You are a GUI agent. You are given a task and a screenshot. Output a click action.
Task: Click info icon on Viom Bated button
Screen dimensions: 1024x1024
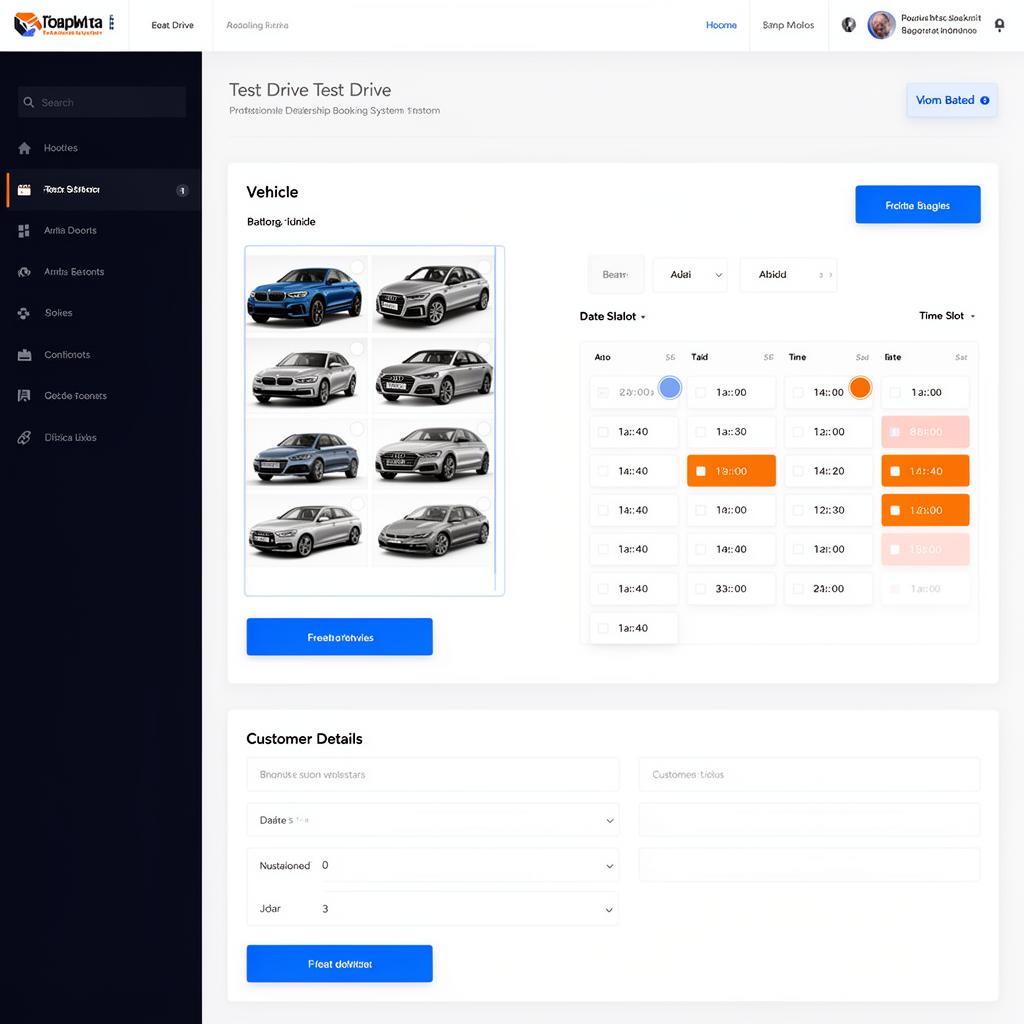pyautogui.click(x=985, y=101)
